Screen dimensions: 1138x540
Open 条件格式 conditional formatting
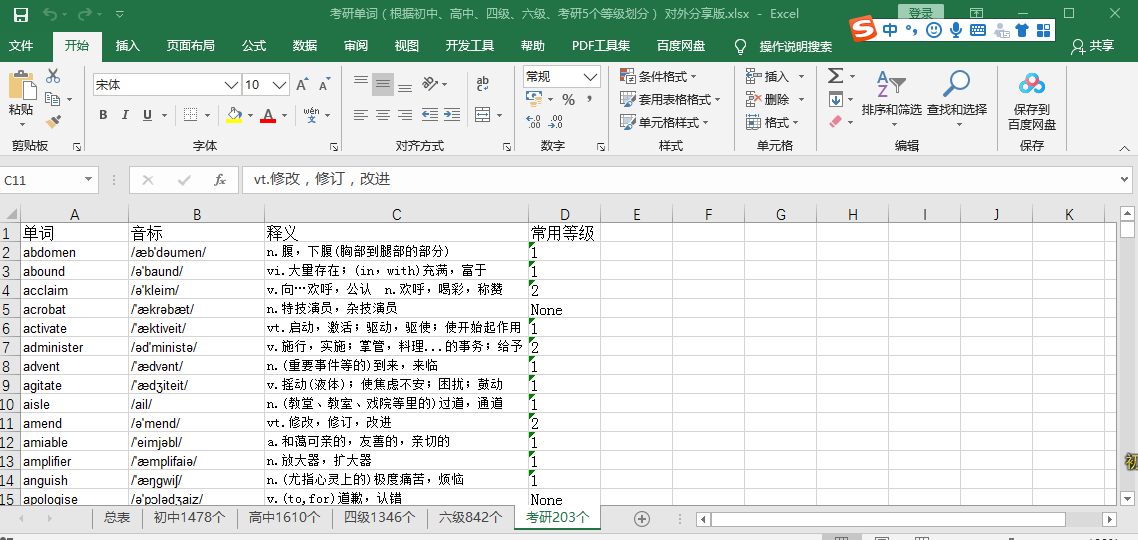658,76
